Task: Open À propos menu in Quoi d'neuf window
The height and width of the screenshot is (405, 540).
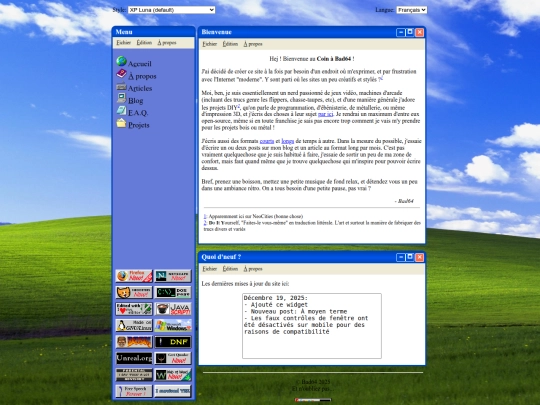Action: coord(253,269)
